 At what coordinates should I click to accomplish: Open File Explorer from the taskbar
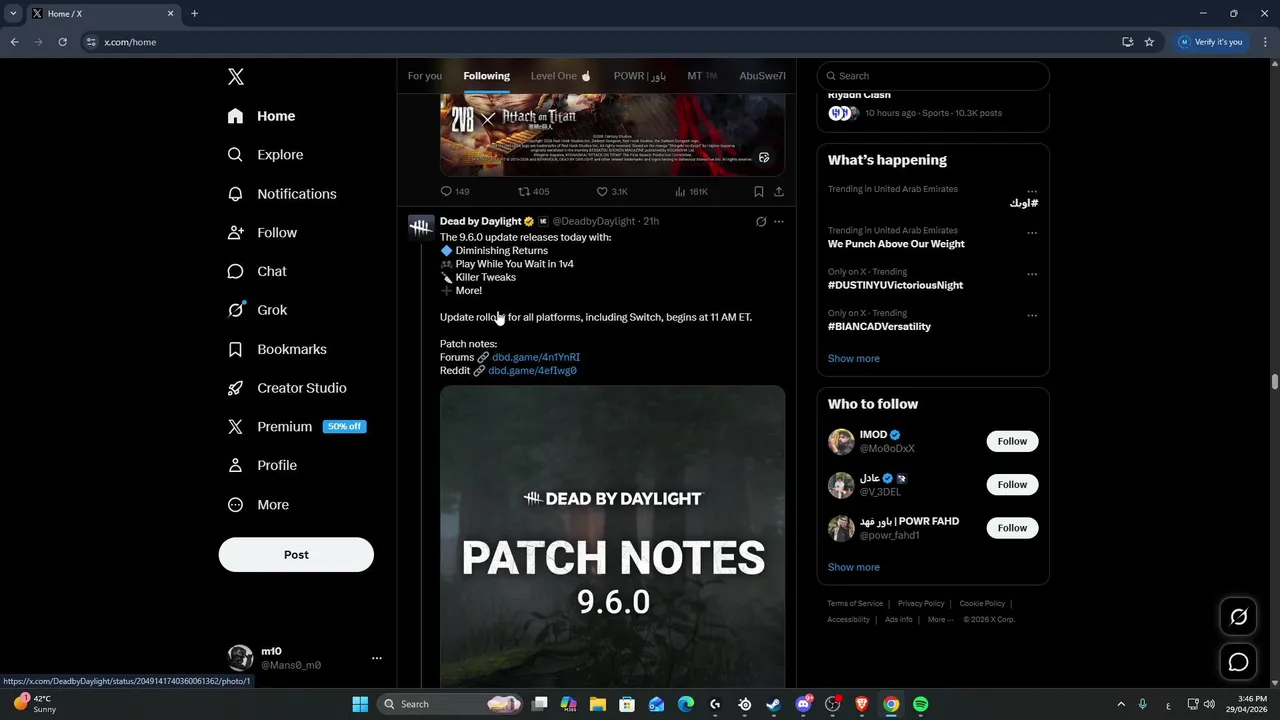(598, 704)
